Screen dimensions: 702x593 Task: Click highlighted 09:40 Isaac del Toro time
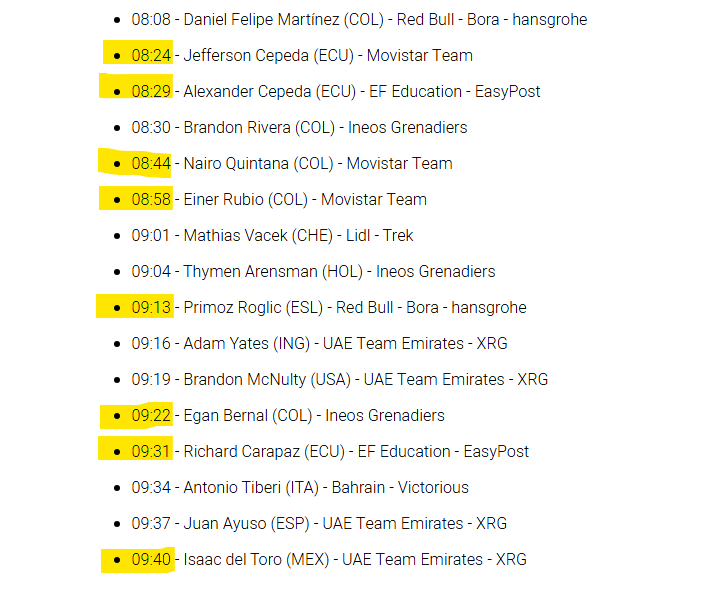click(151, 559)
